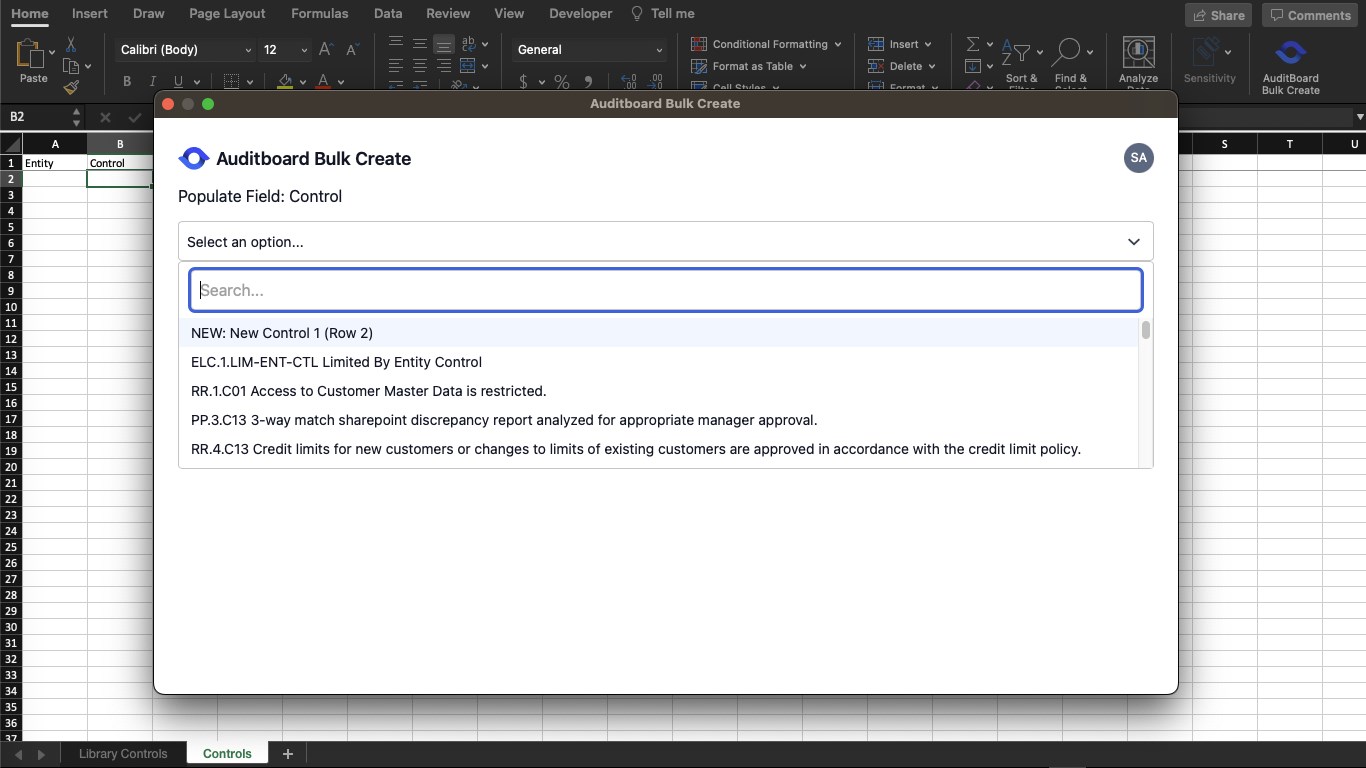This screenshot has height=768, width=1366.
Task: Toggle bold formatting
Action: click(127, 82)
